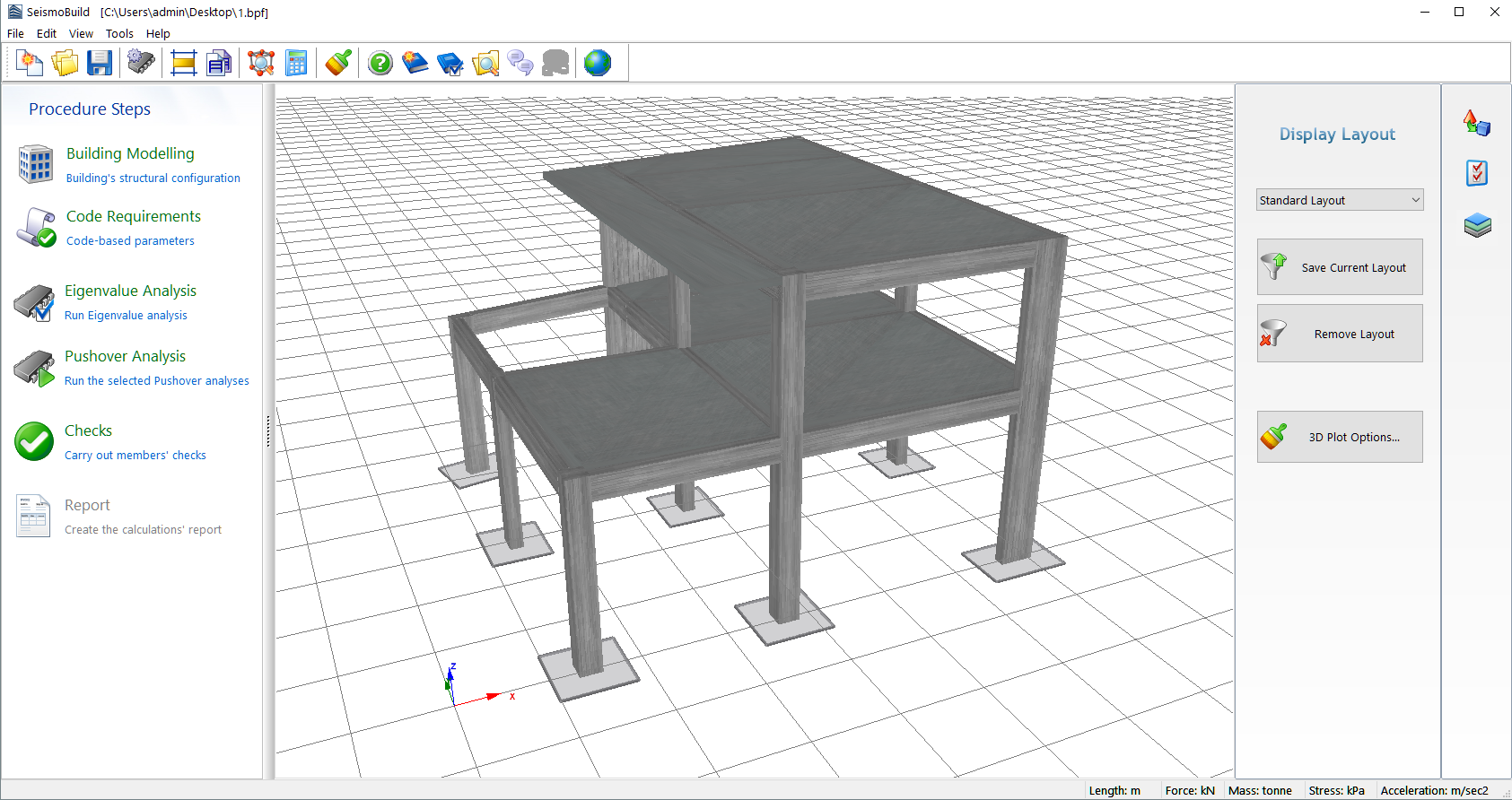The width and height of the screenshot is (1512, 800).
Task: Click the green question mark Help icon
Action: point(380,63)
